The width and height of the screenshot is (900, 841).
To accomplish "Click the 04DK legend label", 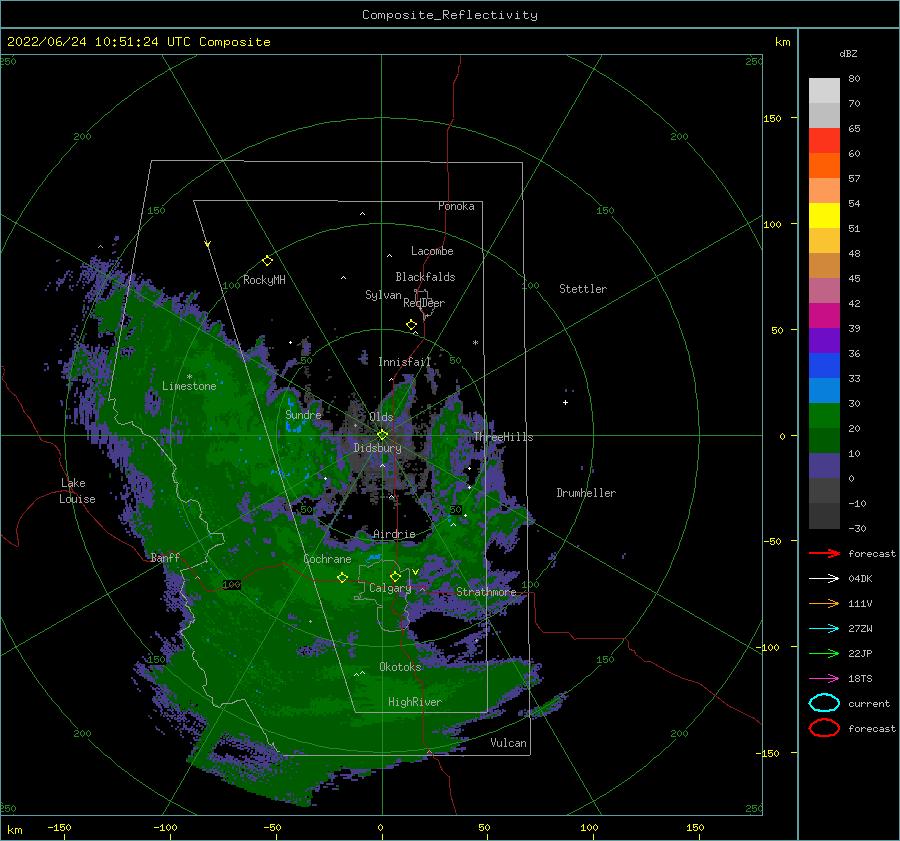I will [x=860, y=578].
